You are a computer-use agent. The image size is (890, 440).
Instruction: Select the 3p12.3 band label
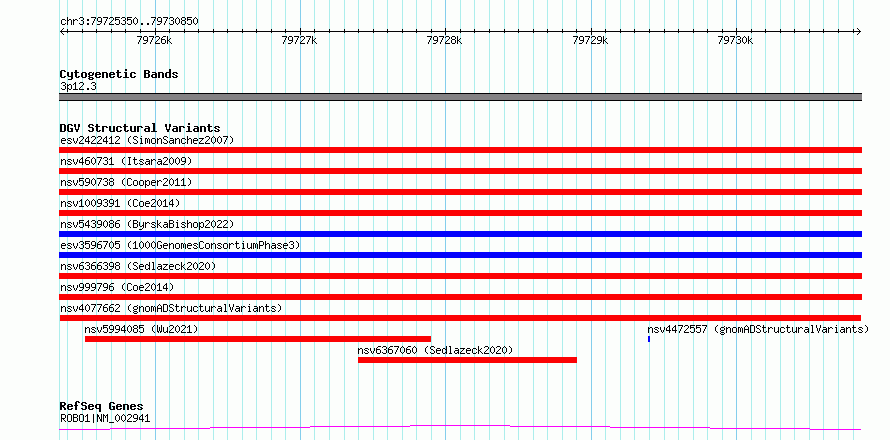click(x=78, y=86)
